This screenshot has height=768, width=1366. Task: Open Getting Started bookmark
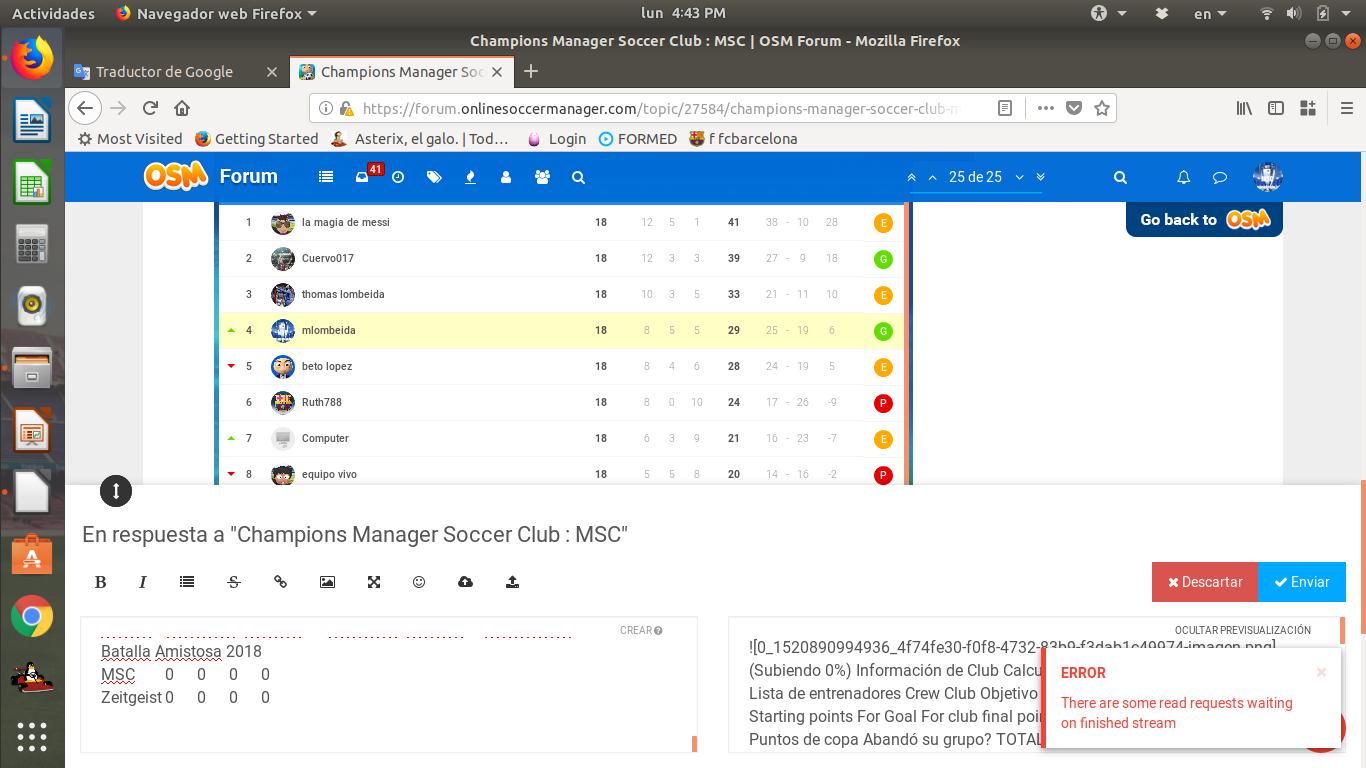click(x=256, y=139)
